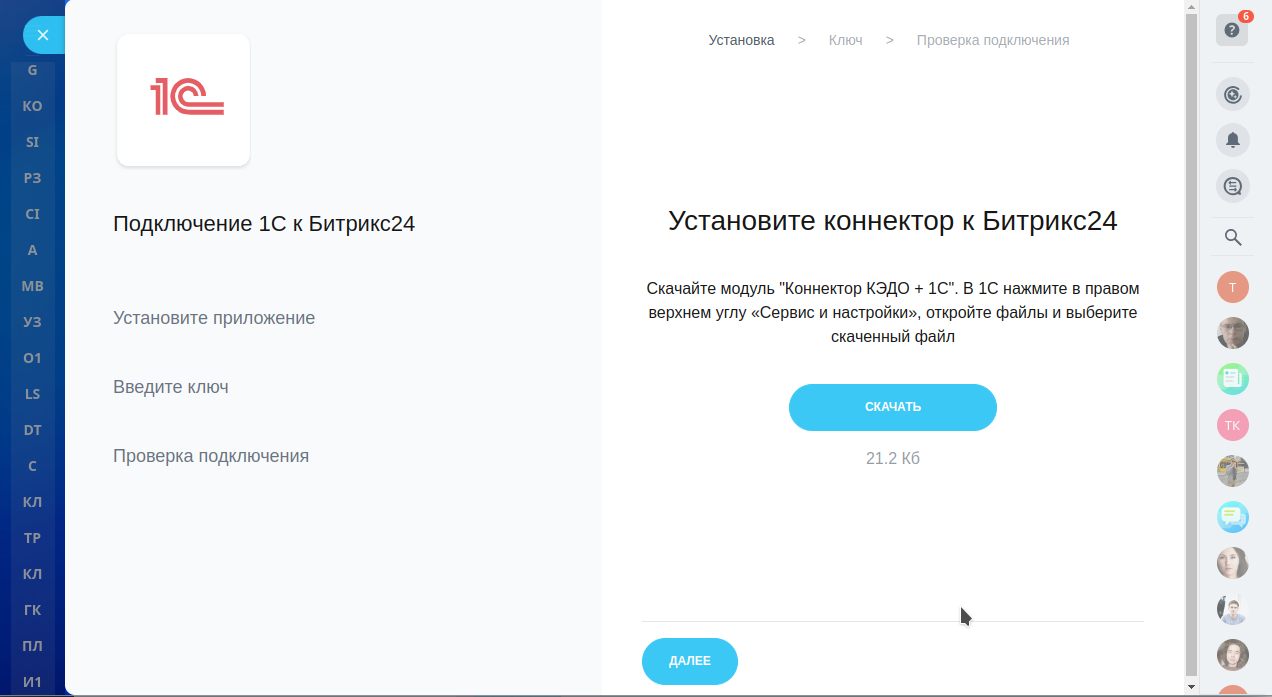Viewport: 1272px width, 697px height.
Task: Open the 'ГК' item in left menu
Action: [33, 610]
